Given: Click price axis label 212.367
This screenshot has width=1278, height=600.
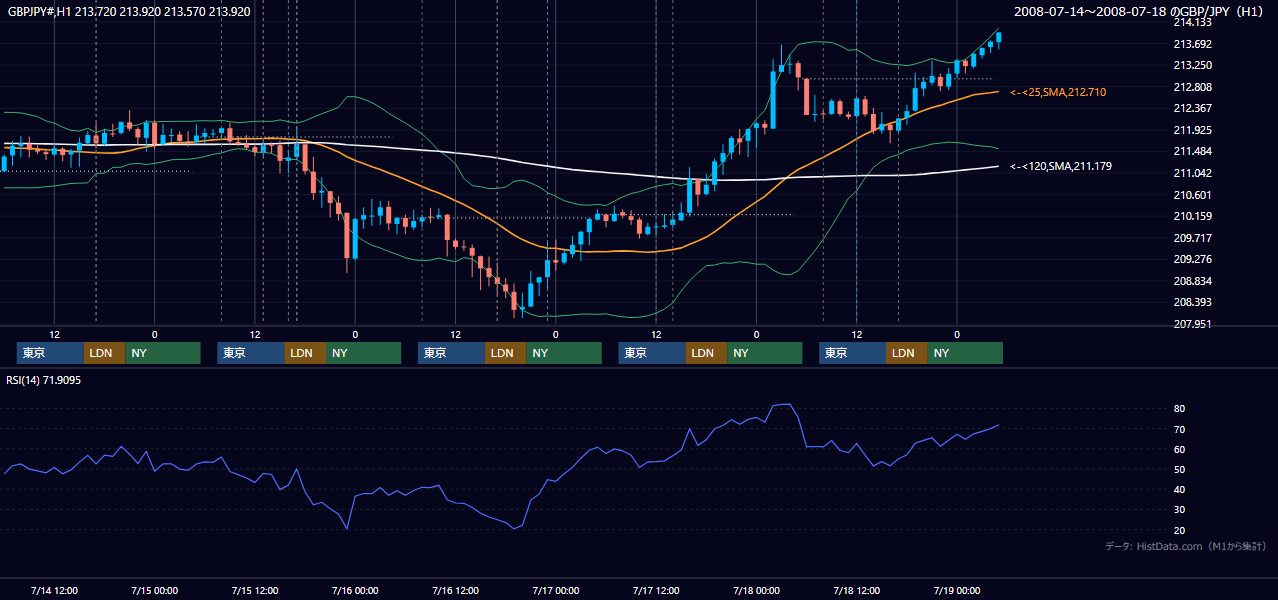Looking at the screenshot, I should (1192, 108).
